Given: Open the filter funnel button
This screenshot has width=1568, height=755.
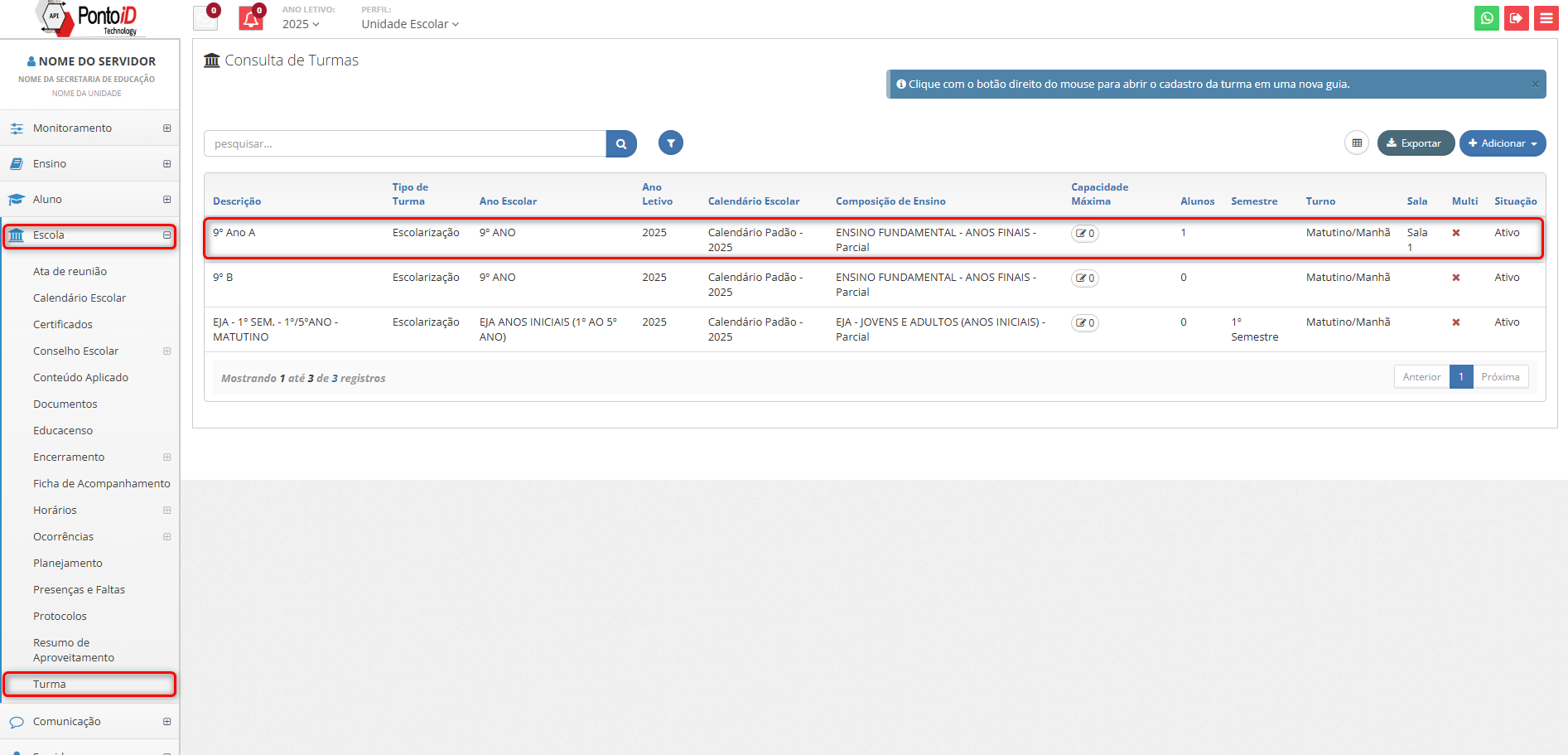Looking at the screenshot, I should click(x=671, y=143).
